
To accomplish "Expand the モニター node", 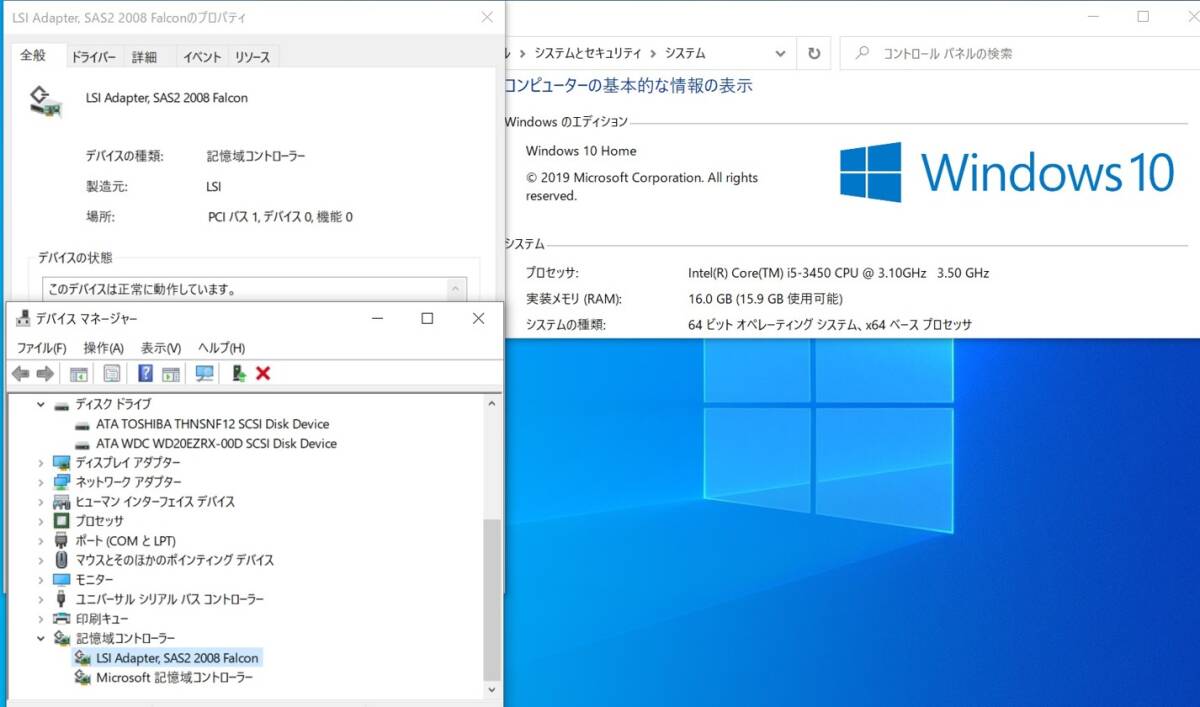I will click(41, 580).
